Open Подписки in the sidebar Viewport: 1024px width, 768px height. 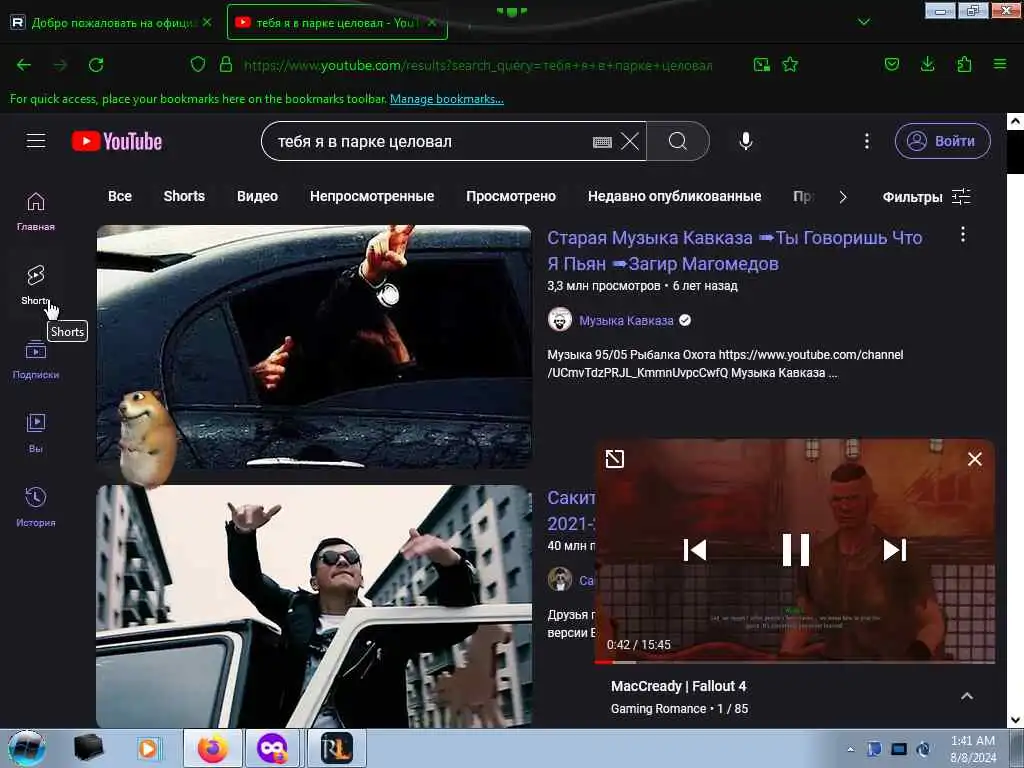pos(36,359)
